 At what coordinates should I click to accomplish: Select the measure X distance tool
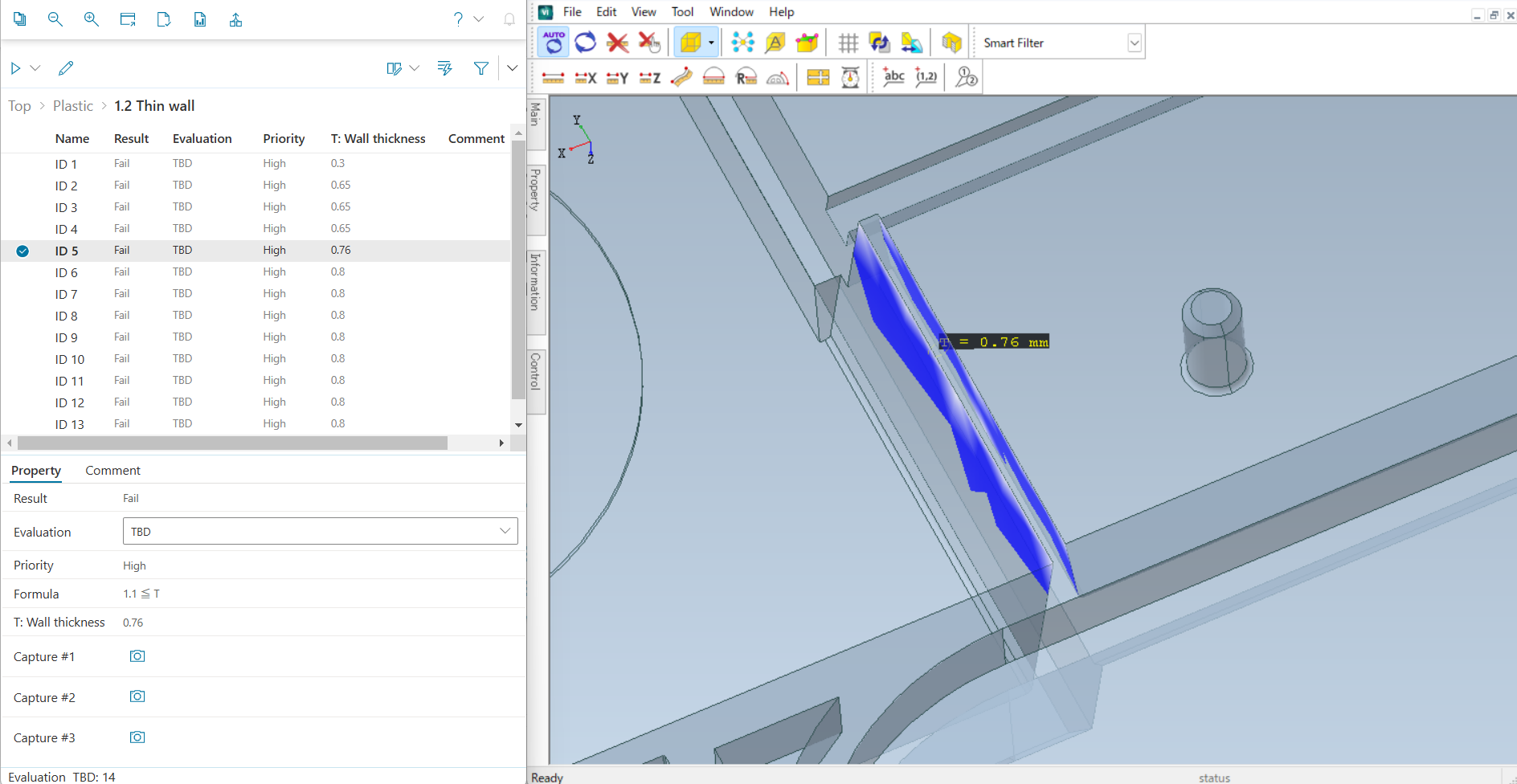[x=586, y=77]
